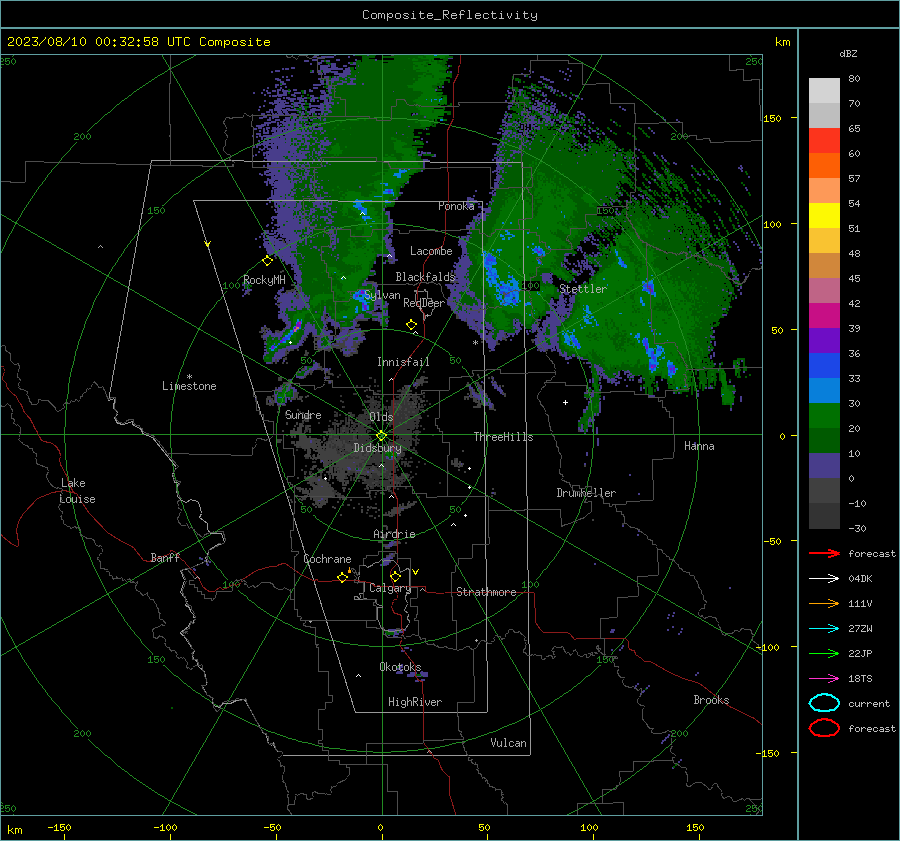Click the Airdrie city label
This screenshot has width=900, height=841.
394,534
